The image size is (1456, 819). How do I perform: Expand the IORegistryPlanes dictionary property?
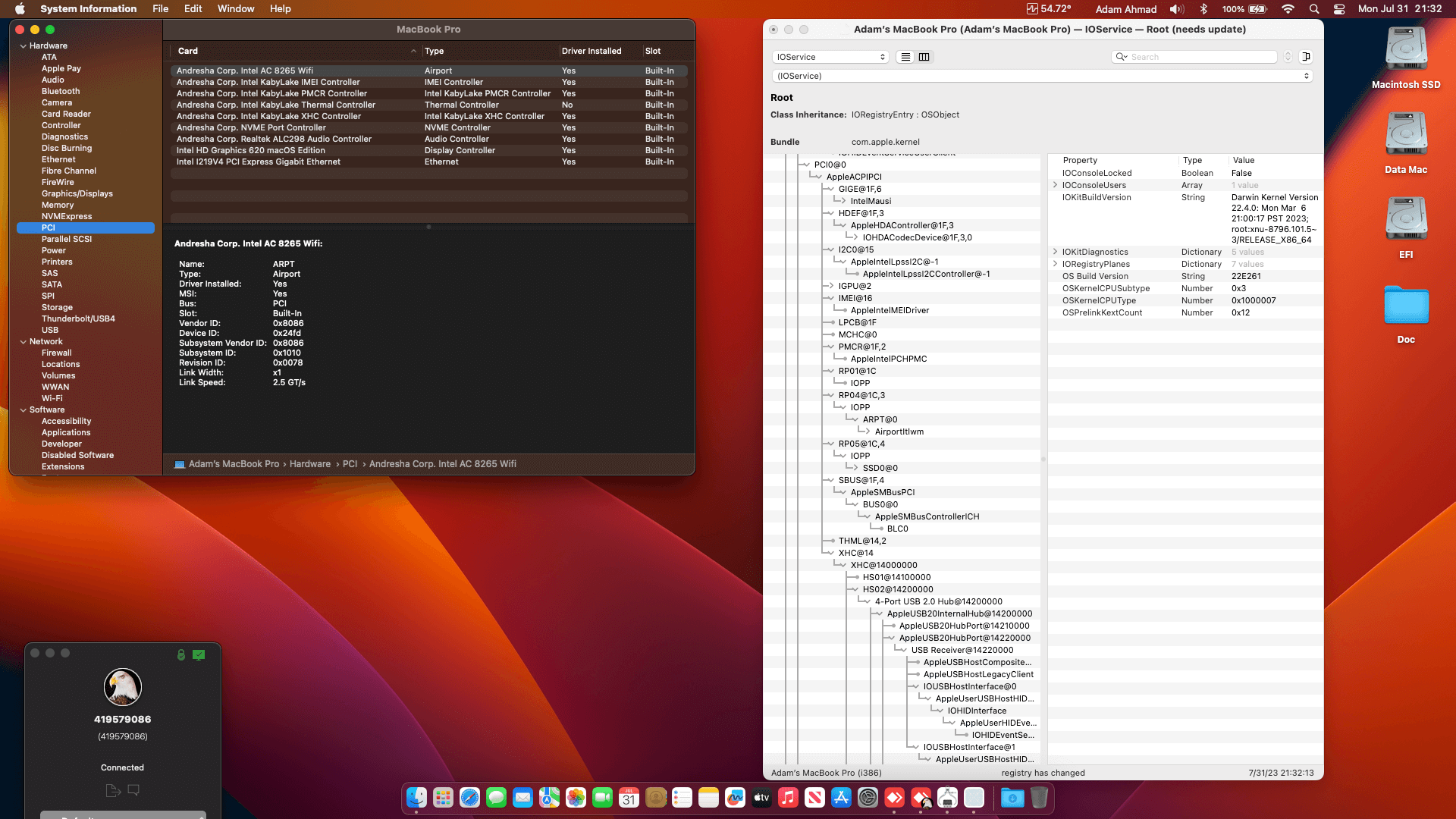point(1056,264)
